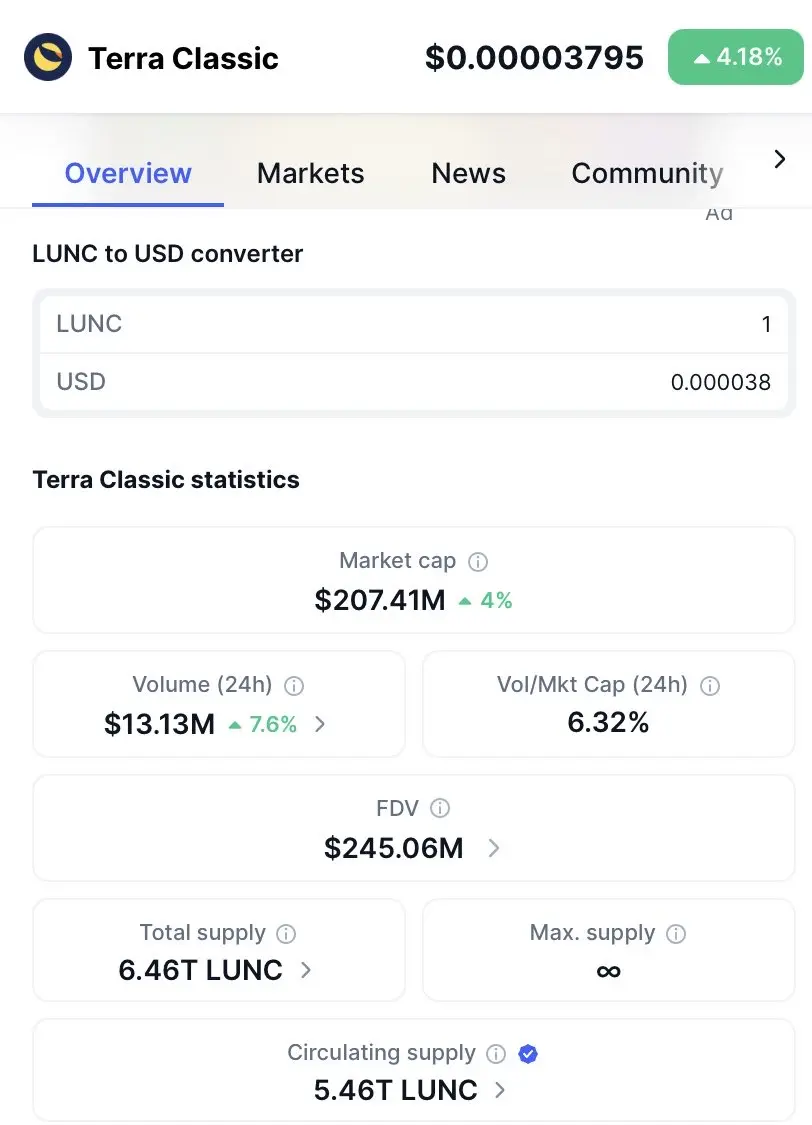This screenshot has height=1125, width=812.
Task: Show more tabs with right arrow
Action: point(780,159)
